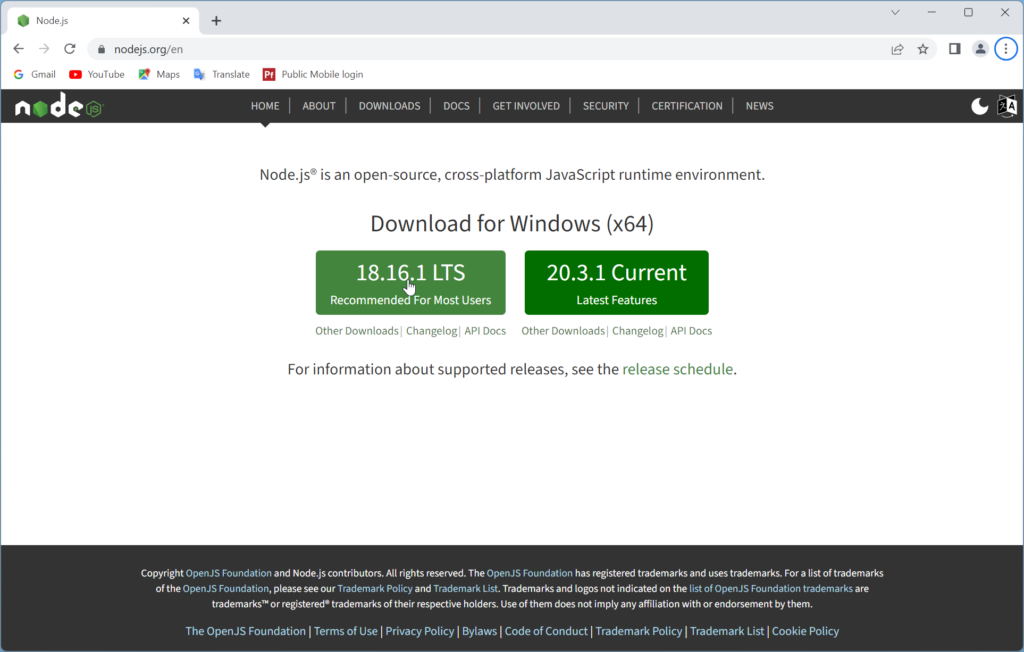The image size is (1024, 652).
Task: Click OpenJS Foundation link after Copyright
Action: [229, 573]
